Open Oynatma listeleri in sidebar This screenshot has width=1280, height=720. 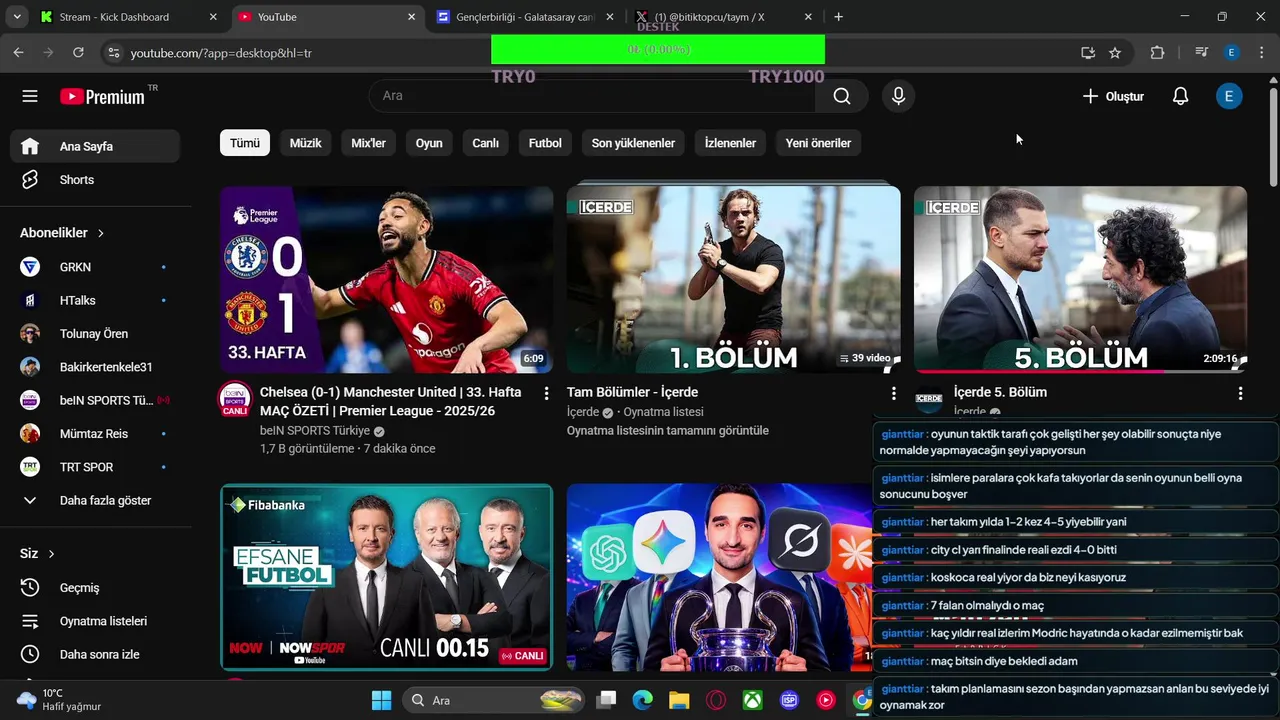tap(95, 621)
